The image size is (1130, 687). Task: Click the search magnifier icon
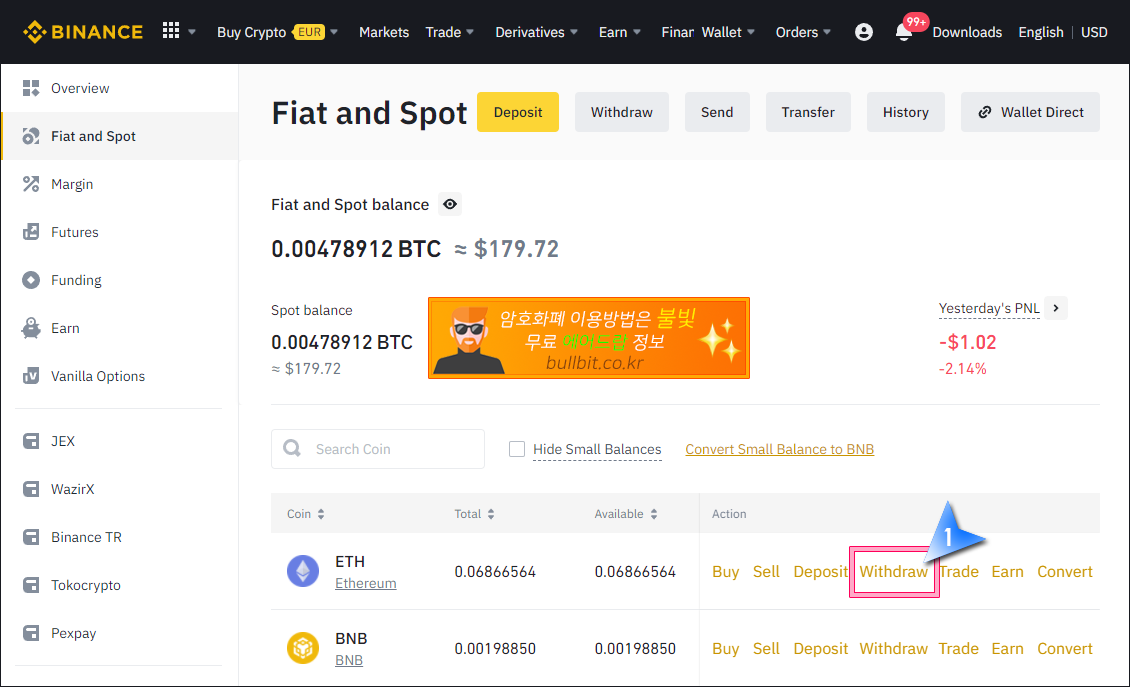292,448
